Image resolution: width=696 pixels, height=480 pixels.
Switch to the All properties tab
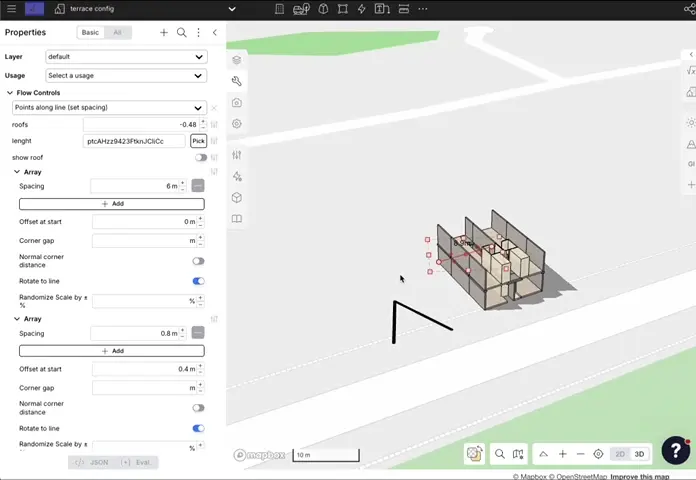tap(117, 33)
